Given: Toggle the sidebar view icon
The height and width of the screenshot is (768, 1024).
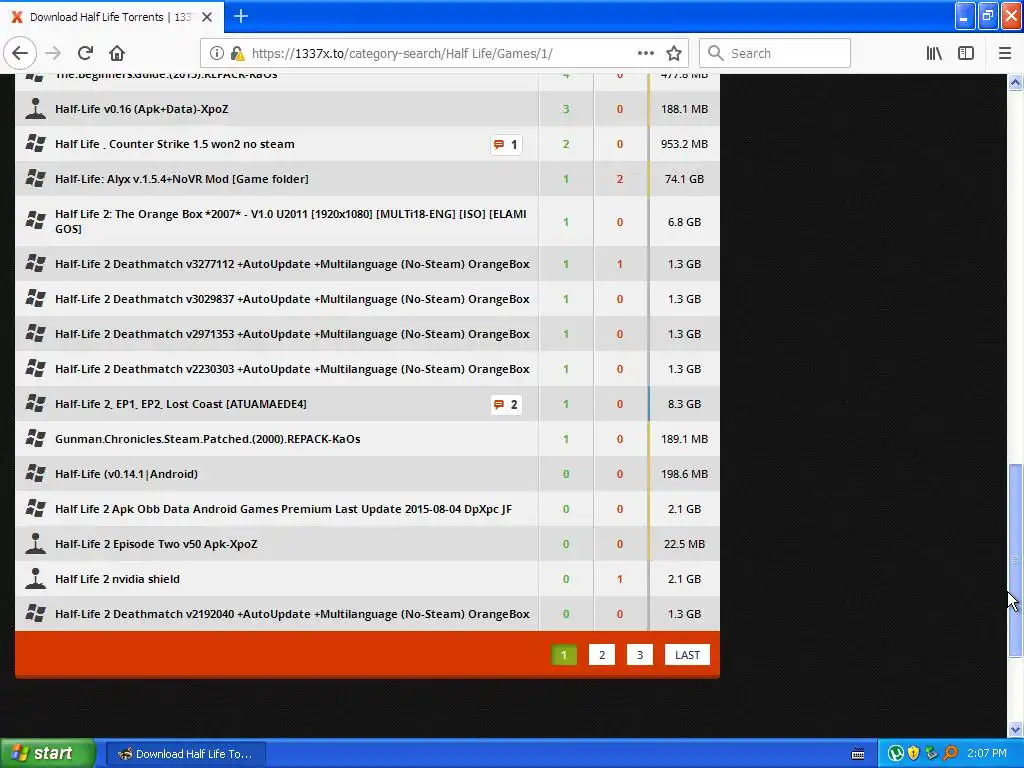Looking at the screenshot, I should click(966, 54).
